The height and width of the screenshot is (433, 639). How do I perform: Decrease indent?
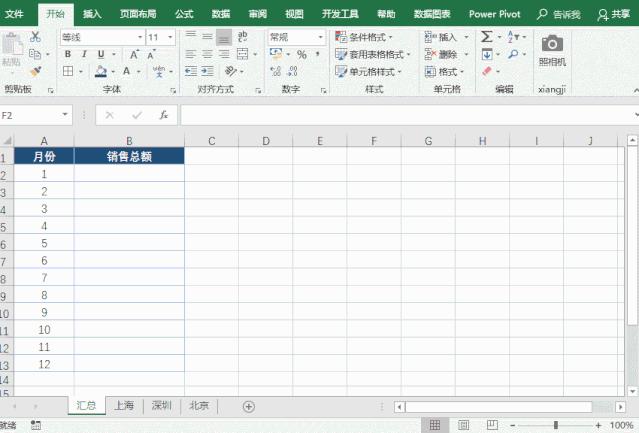(191, 71)
